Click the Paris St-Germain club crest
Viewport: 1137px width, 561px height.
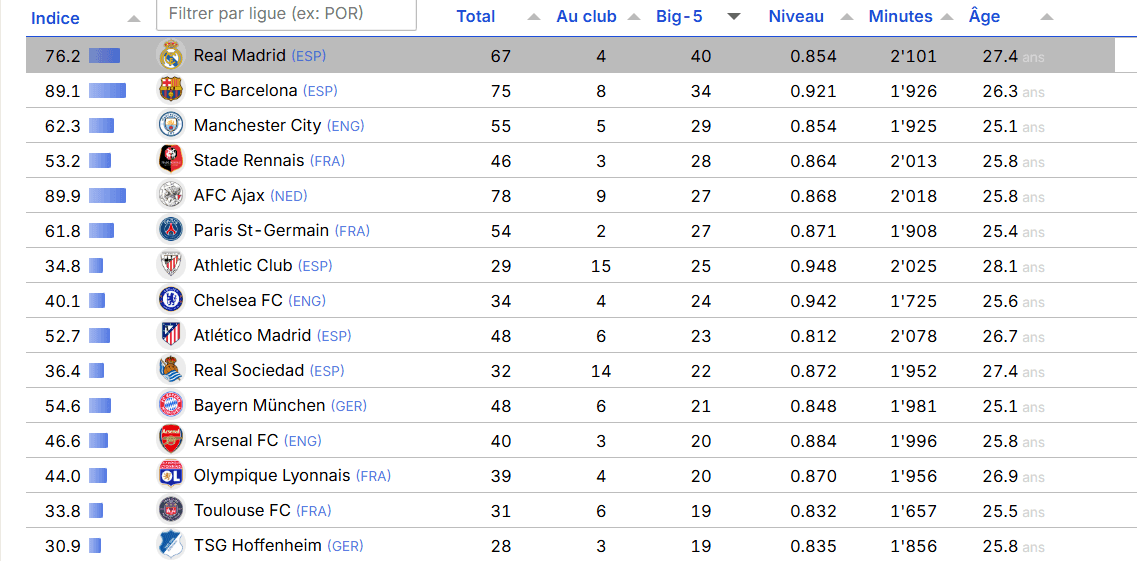tap(171, 230)
